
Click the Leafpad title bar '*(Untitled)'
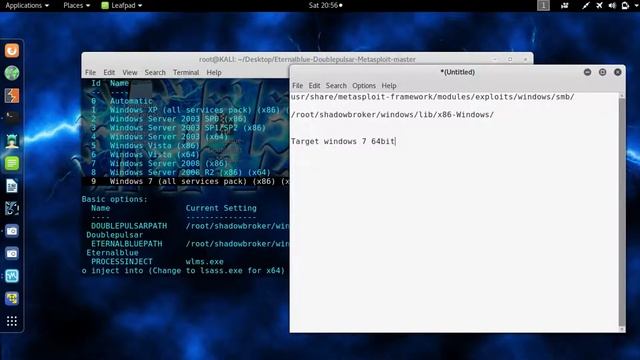point(457,72)
